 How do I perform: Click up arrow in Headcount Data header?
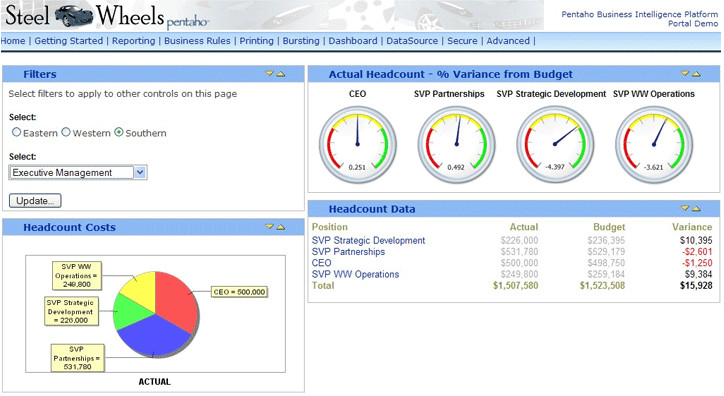(x=696, y=209)
